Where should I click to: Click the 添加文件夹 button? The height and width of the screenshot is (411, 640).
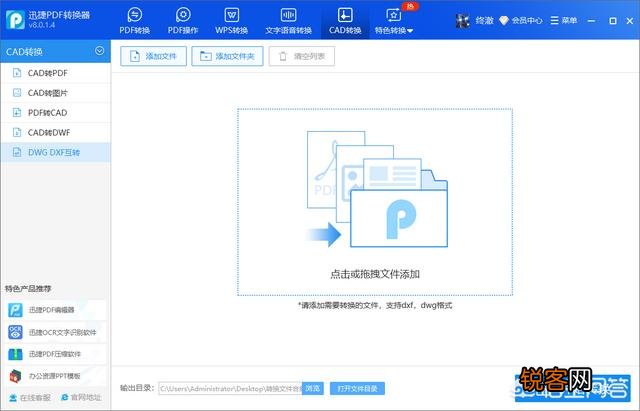227,56
